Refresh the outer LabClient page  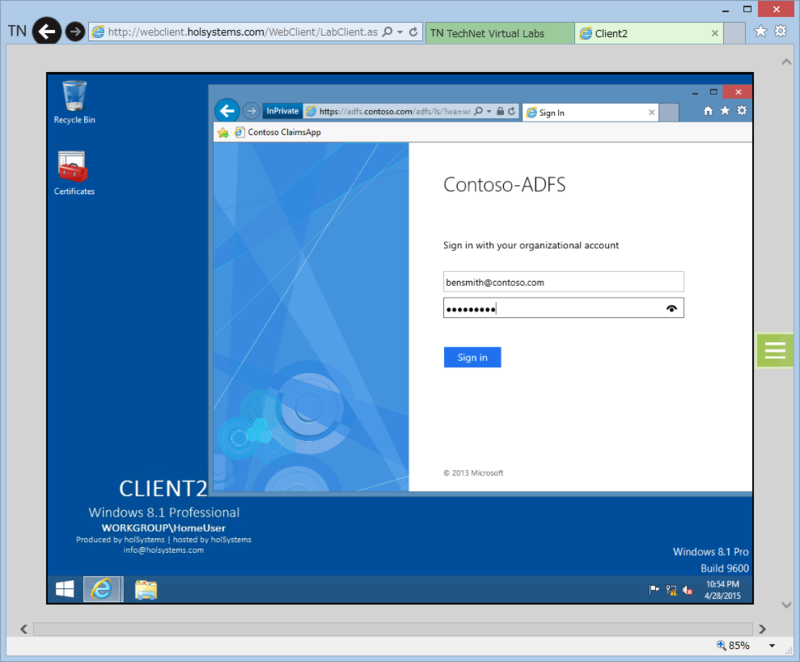tap(413, 32)
